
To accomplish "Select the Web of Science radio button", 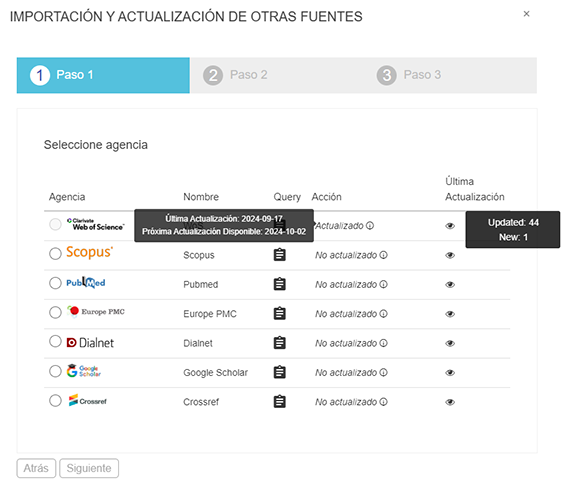I will (x=55, y=224).
